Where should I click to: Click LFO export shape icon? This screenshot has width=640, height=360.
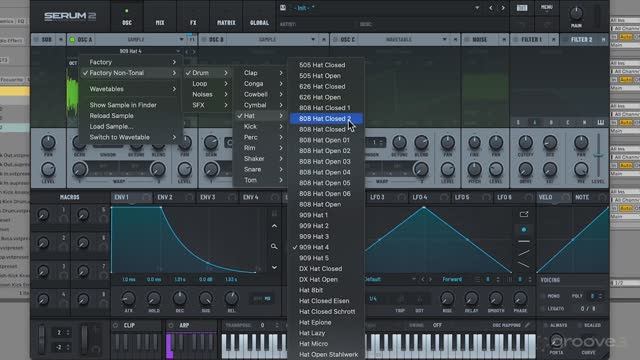(524, 214)
